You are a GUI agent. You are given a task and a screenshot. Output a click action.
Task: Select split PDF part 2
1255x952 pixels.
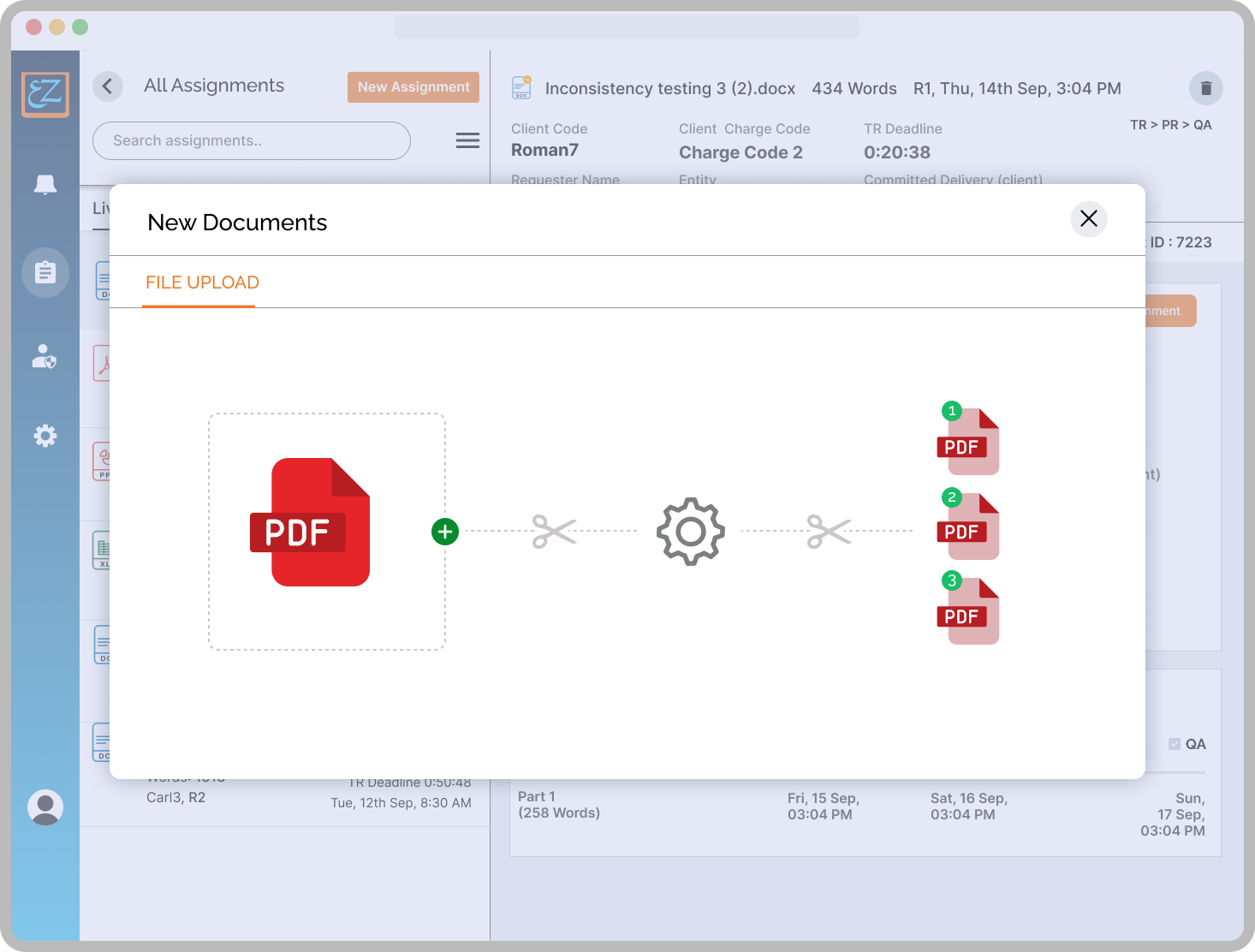[969, 527]
